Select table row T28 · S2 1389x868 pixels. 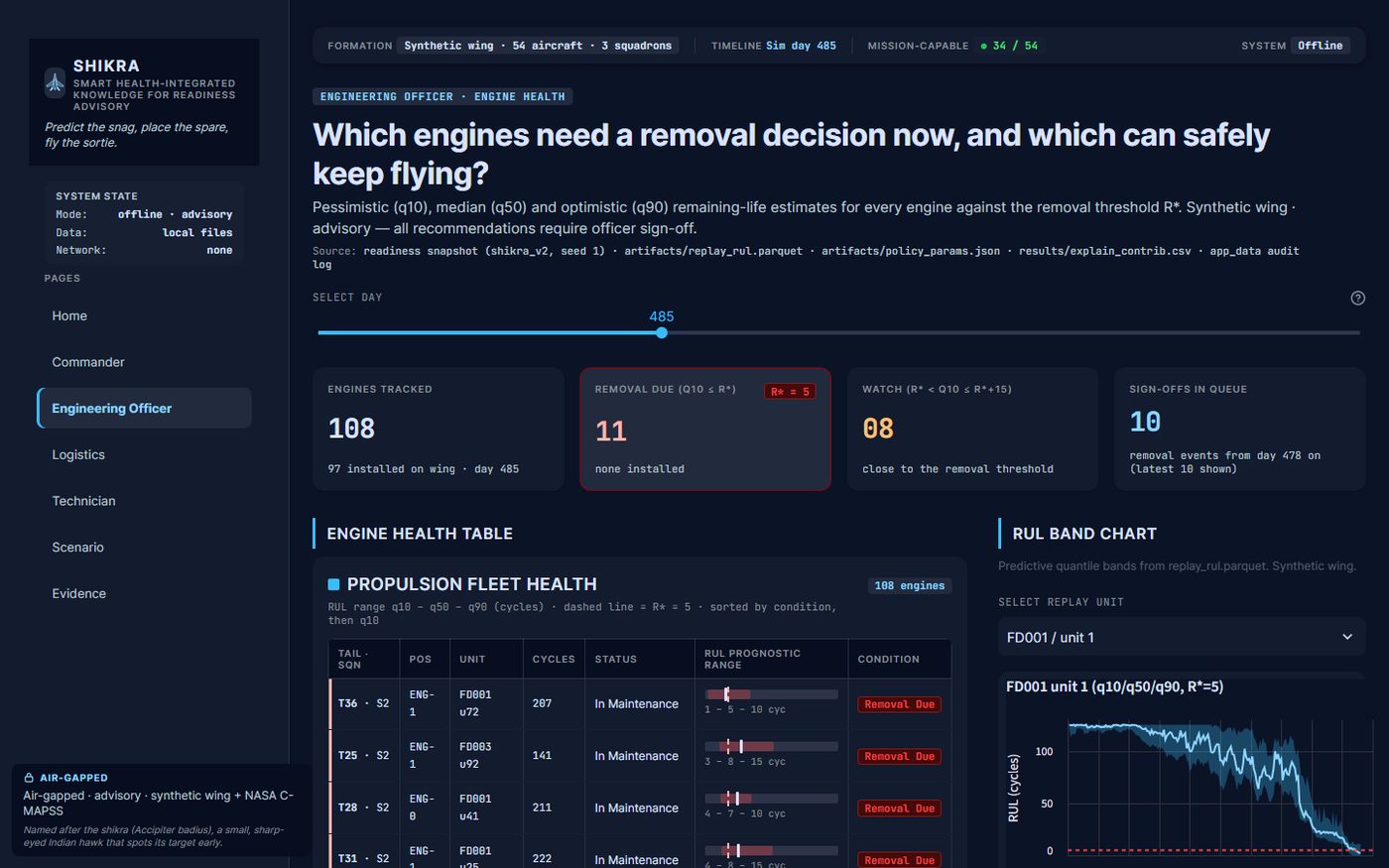640,807
